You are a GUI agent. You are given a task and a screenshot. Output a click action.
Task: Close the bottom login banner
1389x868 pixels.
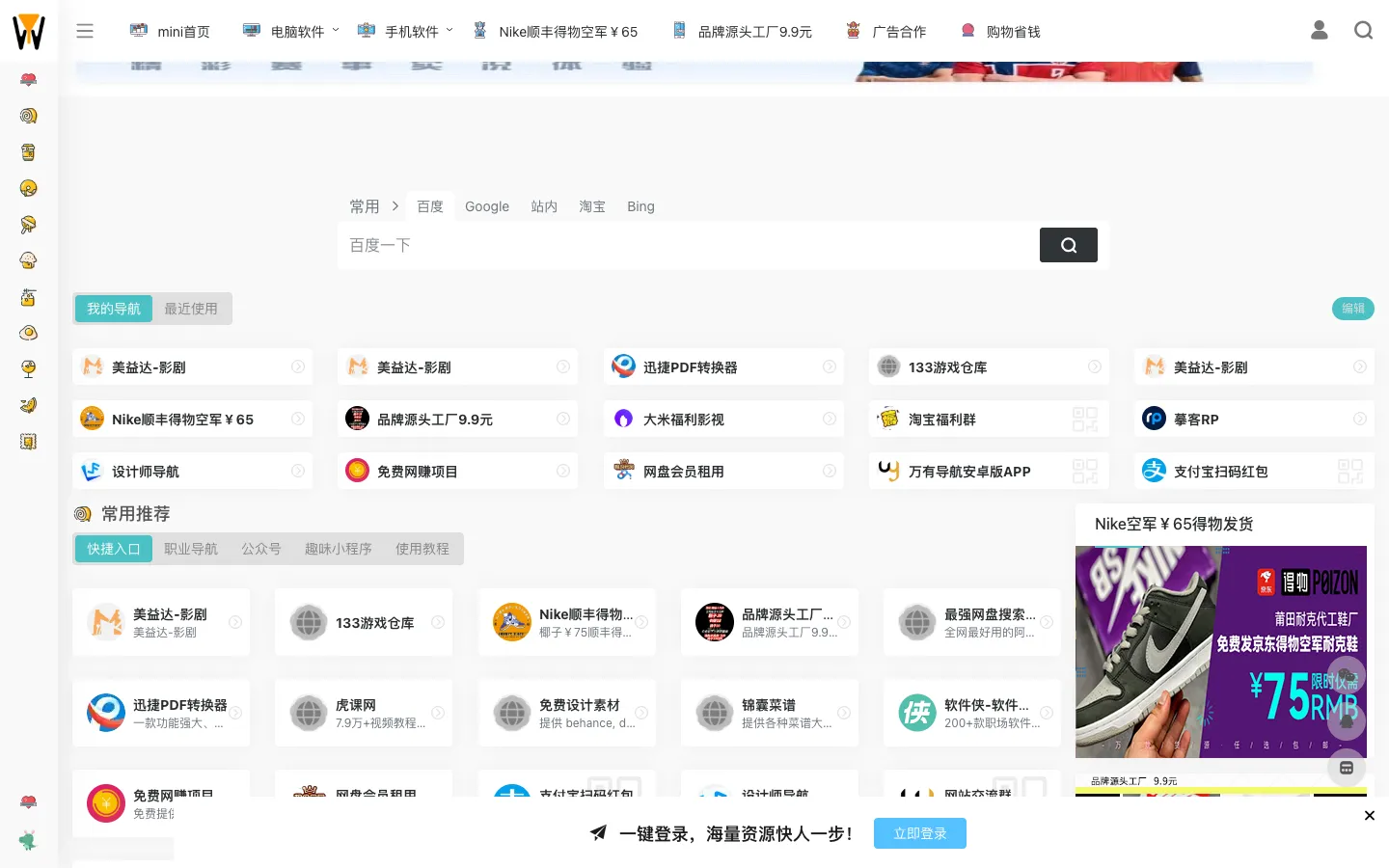1370,816
